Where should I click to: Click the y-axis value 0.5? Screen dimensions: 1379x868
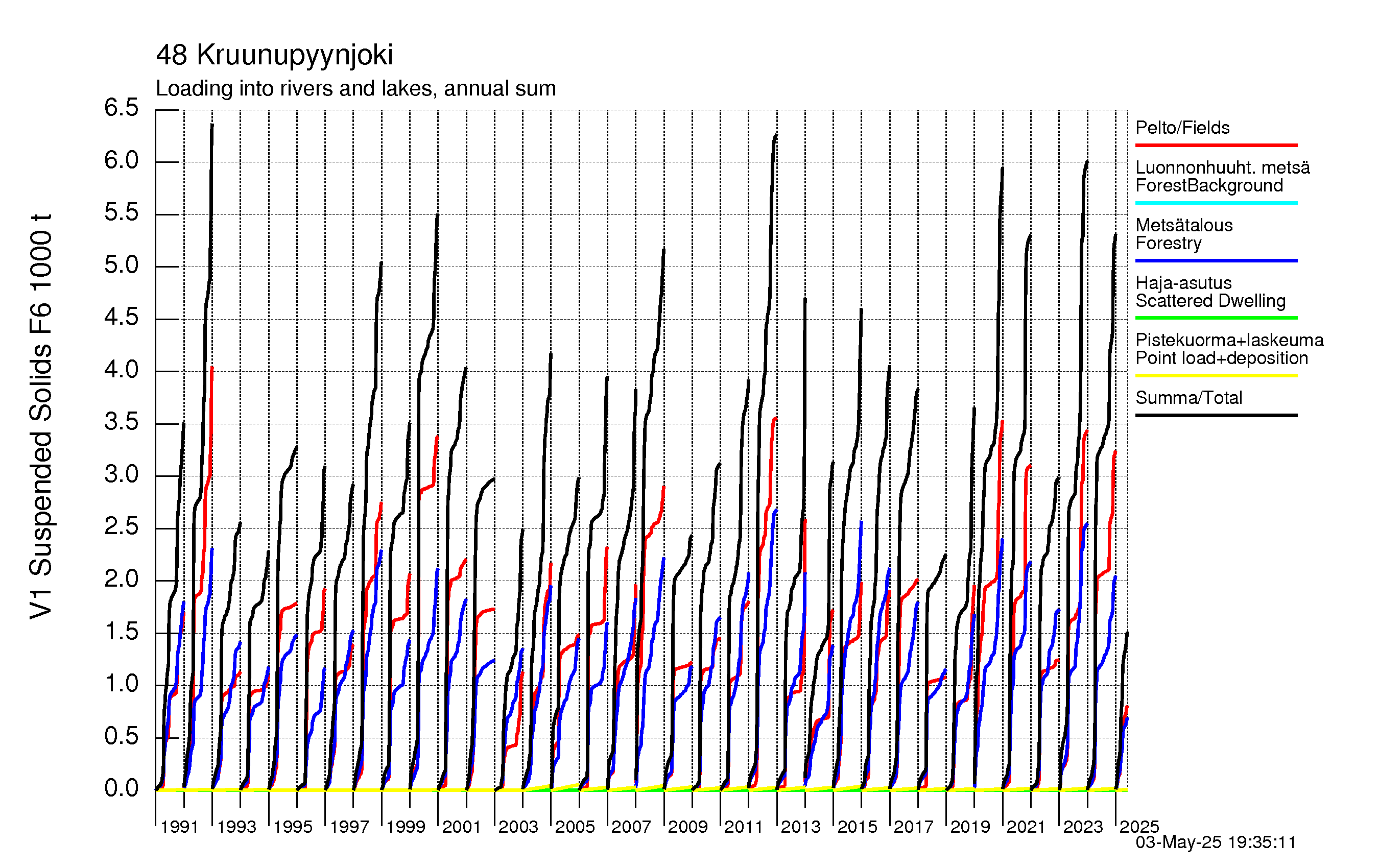122,736
